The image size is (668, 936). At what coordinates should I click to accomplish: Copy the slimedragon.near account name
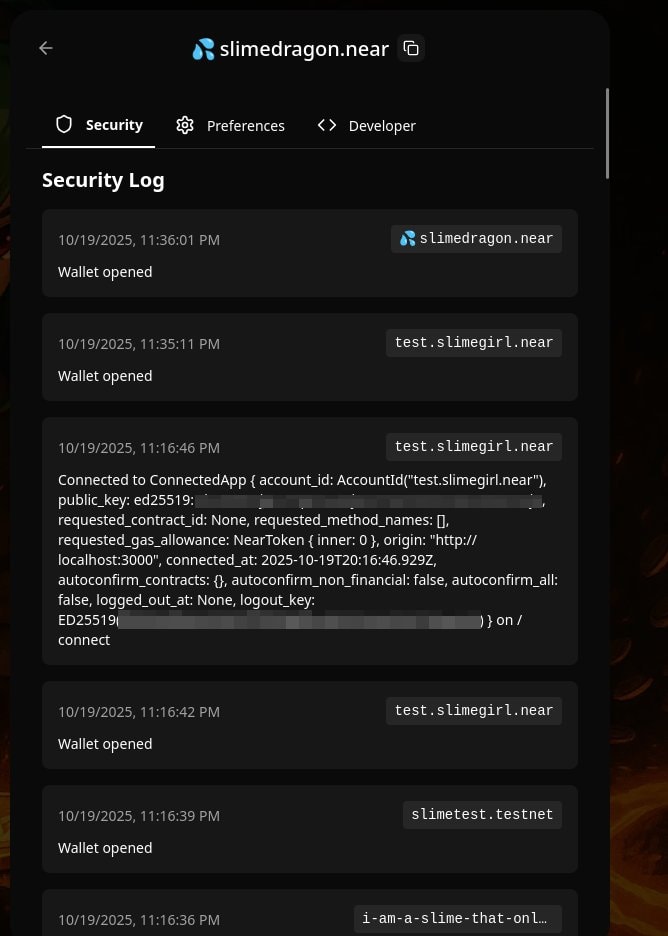coord(411,48)
